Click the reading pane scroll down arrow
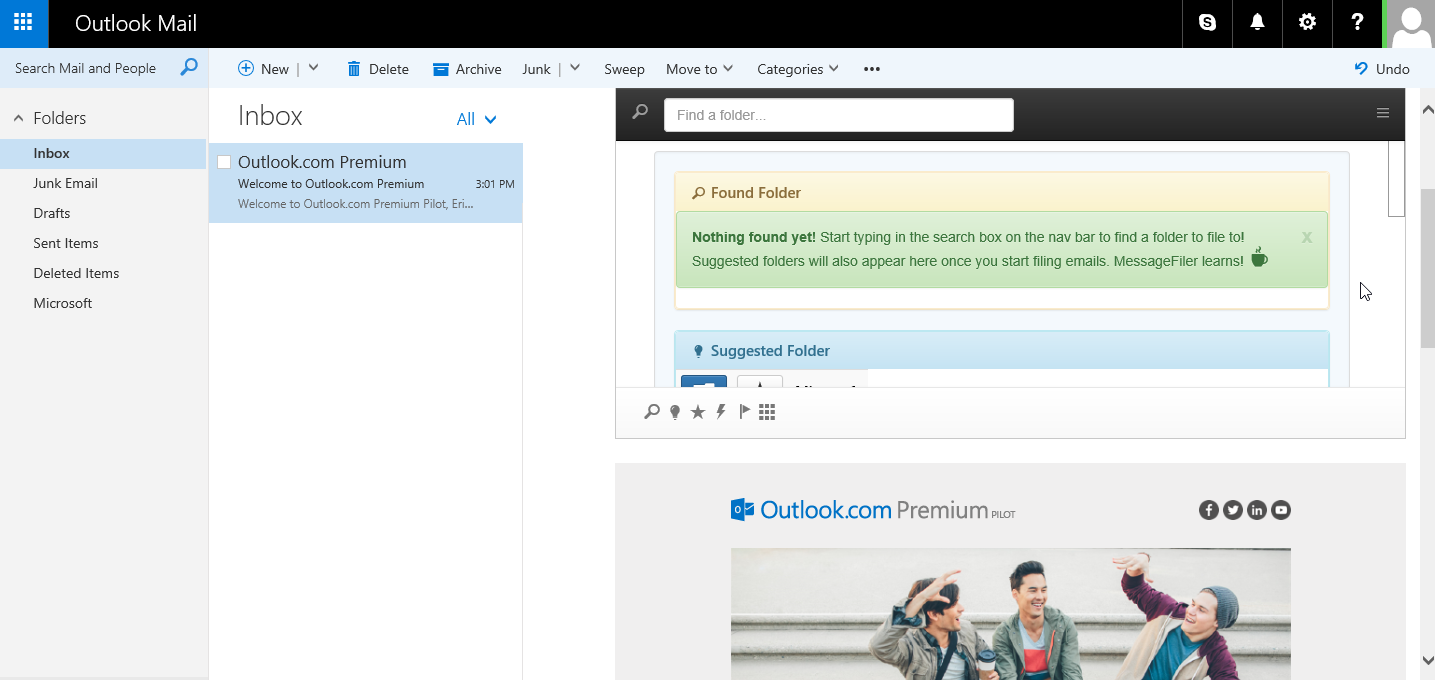Image resolution: width=1435 pixels, height=680 pixels. pos(1427,660)
